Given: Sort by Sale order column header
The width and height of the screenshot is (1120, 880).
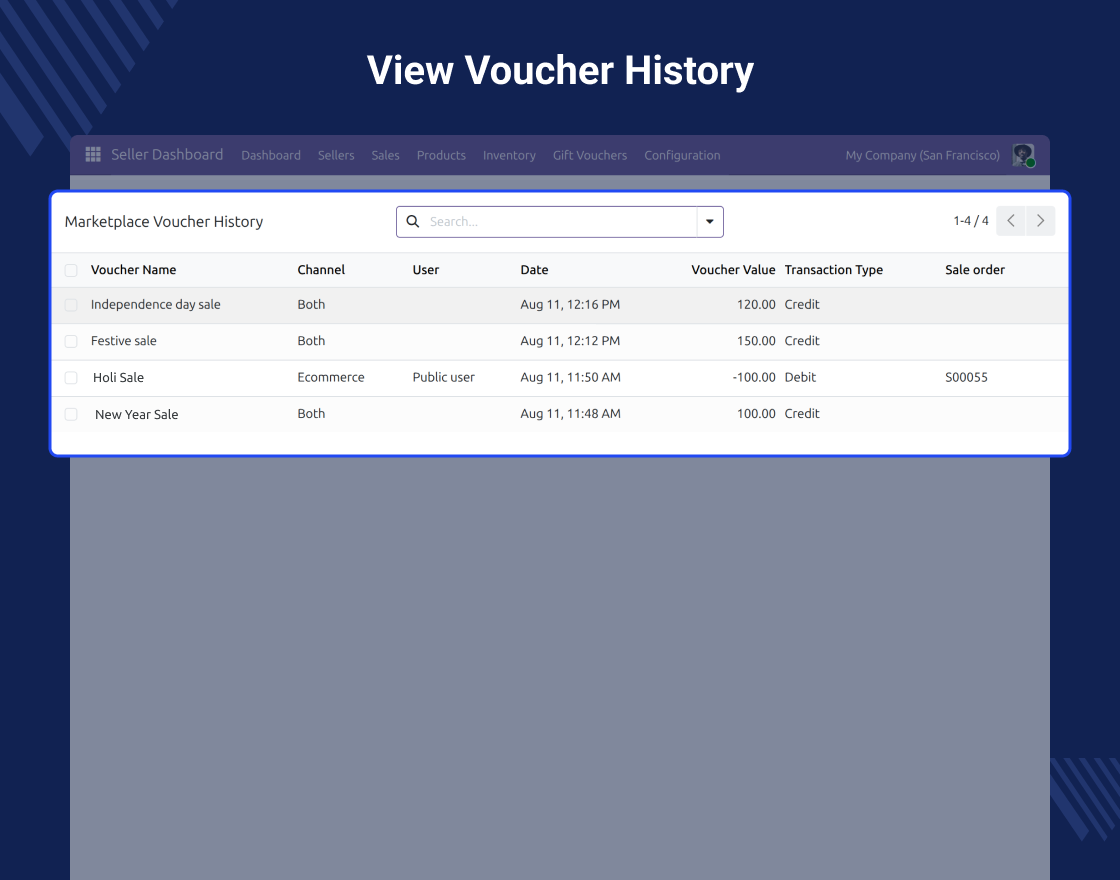Looking at the screenshot, I should (x=975, y=269).
